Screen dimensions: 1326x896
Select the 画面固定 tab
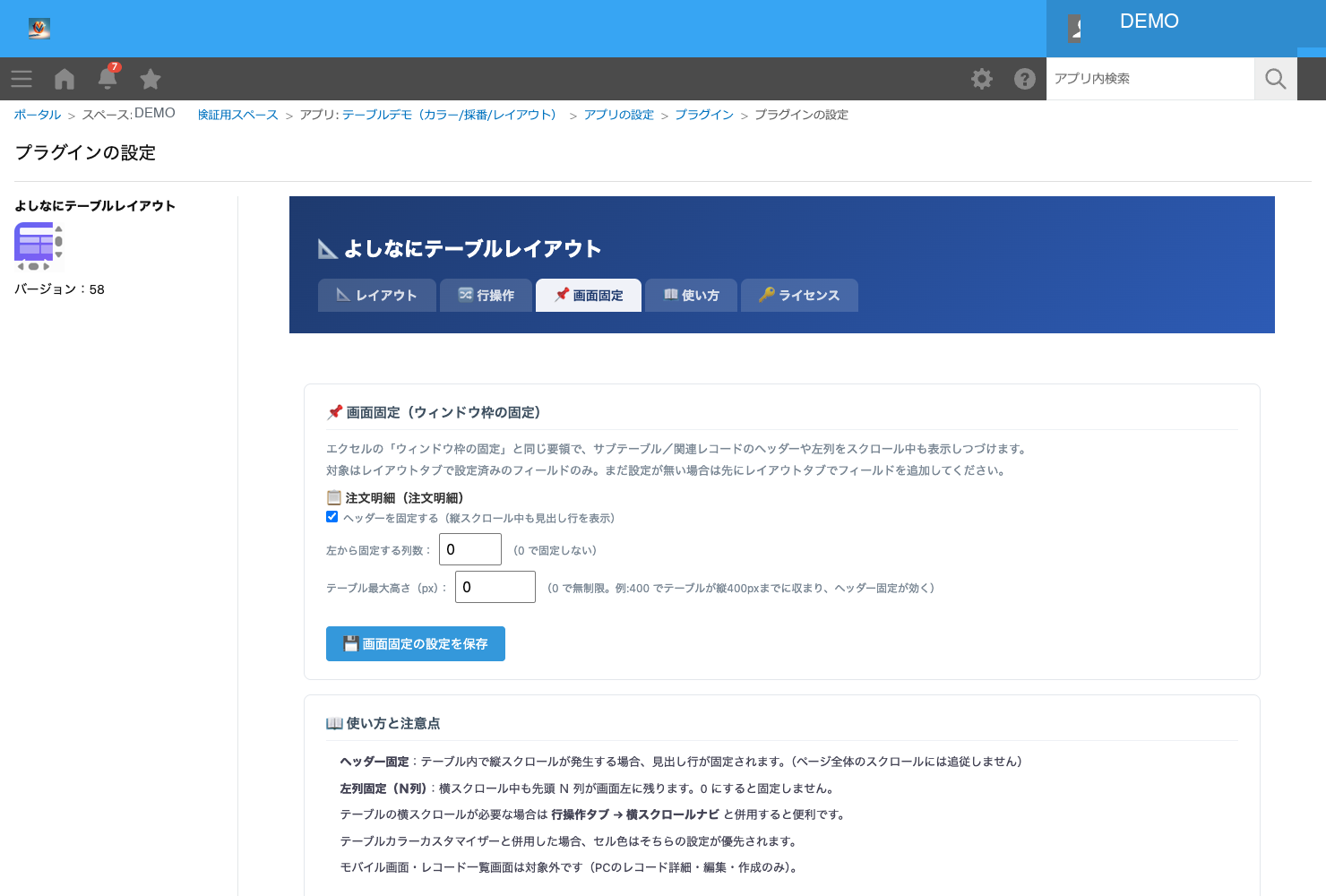tap(589, 295)
